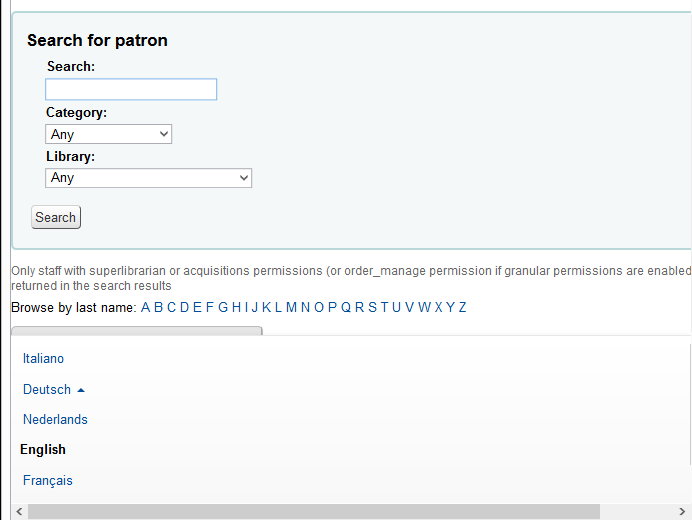Switch language to Italiano
This screenshot has height=520, width=692.
coord(43,358)
